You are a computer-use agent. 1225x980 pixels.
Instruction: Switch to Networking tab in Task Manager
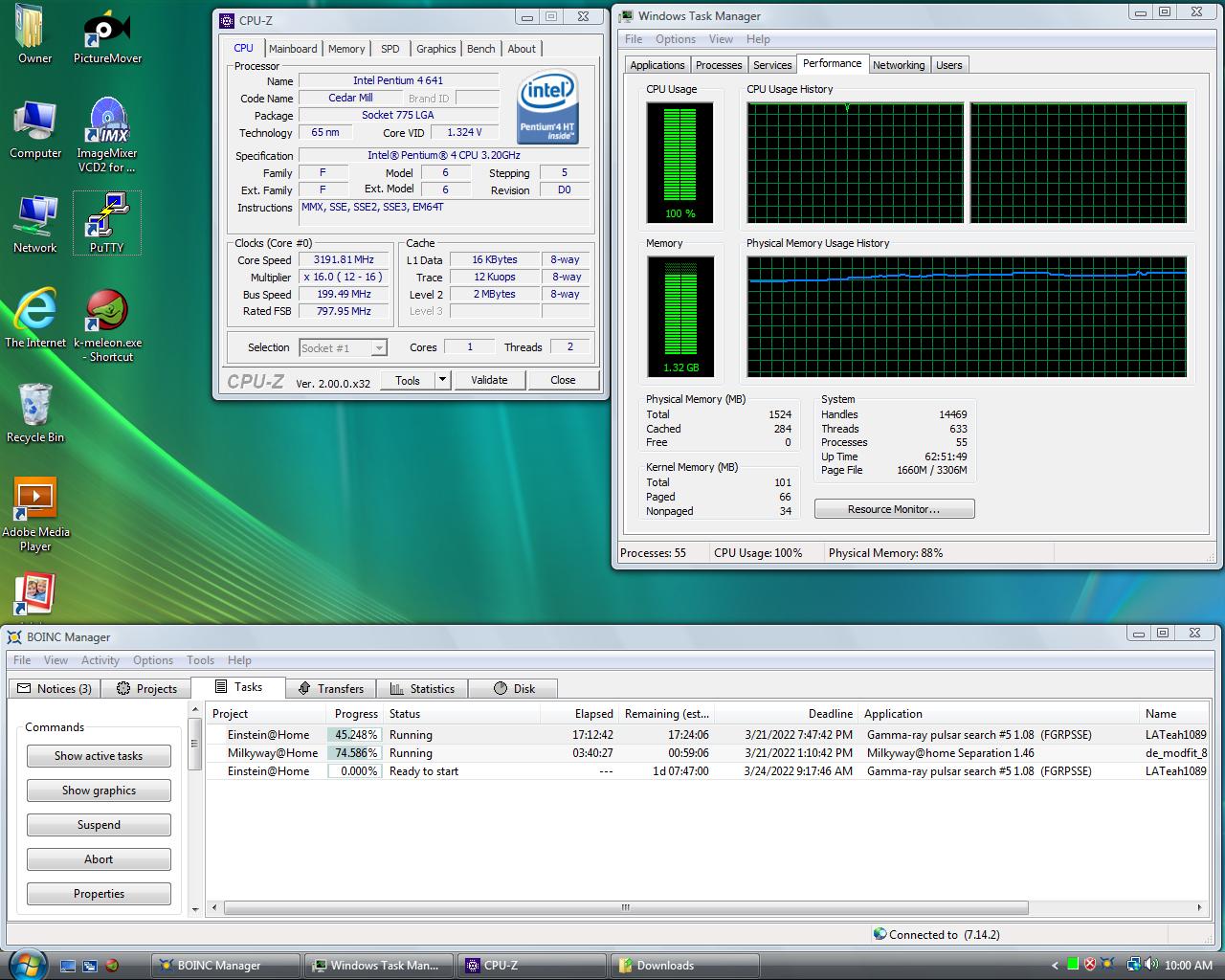pos(899,65)
